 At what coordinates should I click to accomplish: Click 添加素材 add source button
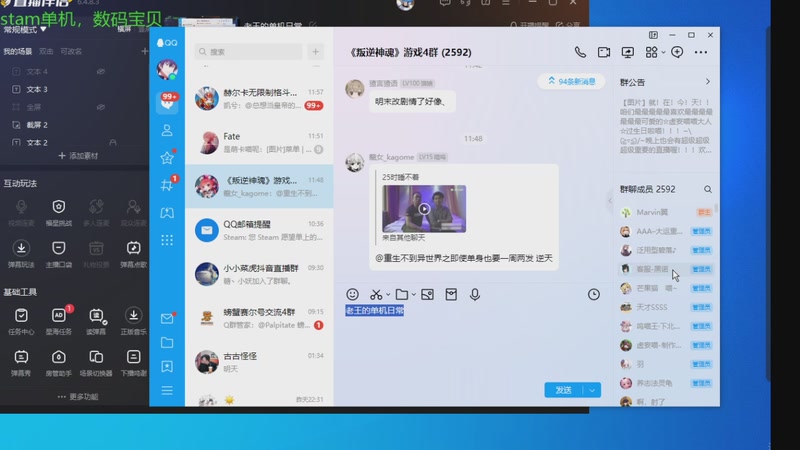point(78,156)
